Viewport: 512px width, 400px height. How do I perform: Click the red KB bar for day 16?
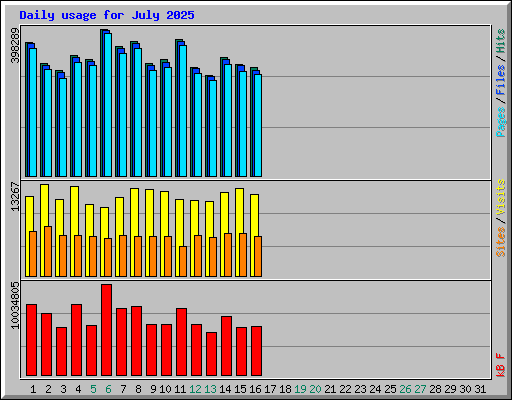click(257, 351)
